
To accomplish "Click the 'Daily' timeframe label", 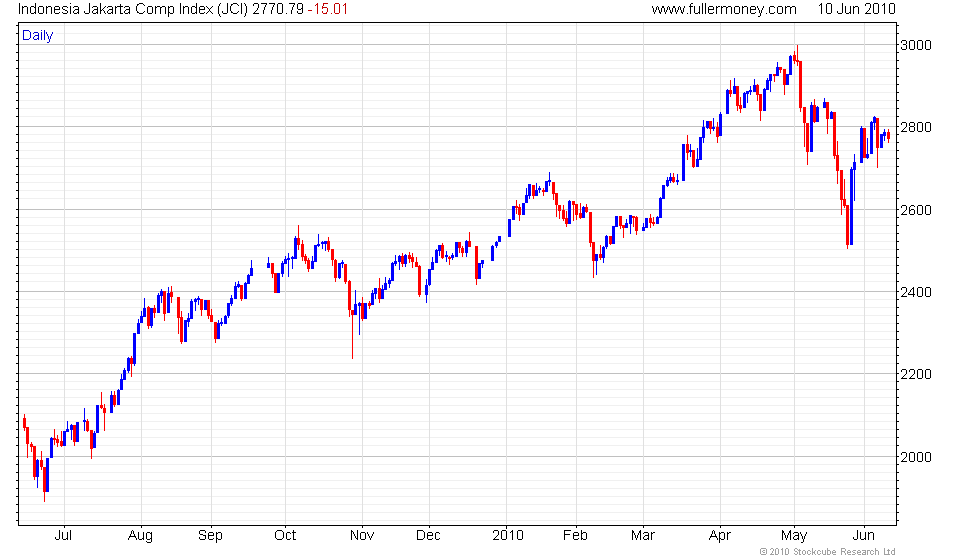I will point(38,36).
